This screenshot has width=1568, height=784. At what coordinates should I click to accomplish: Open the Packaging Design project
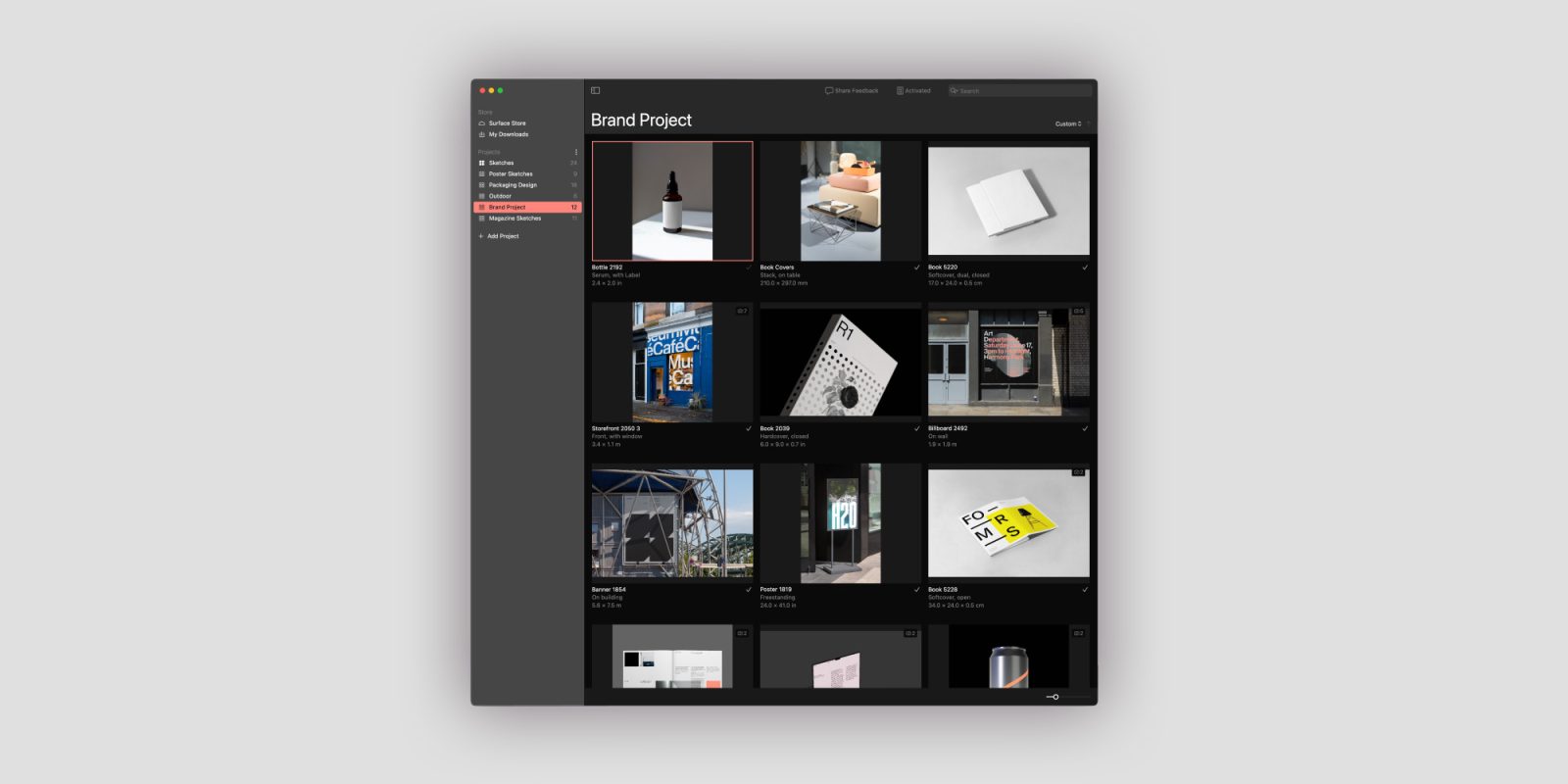tap(513, 185)
